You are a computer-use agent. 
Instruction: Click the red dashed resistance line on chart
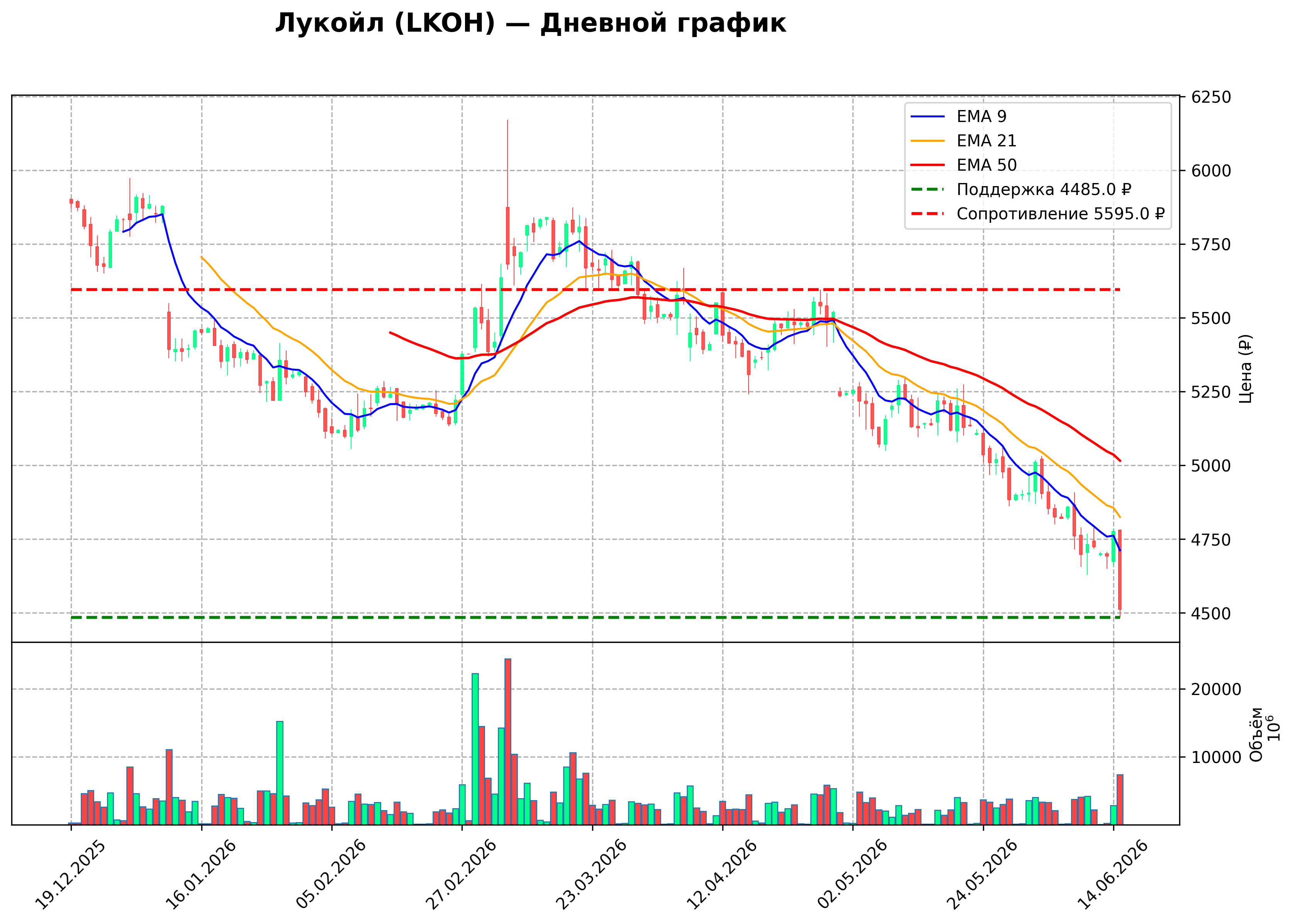[x=595, y=290]
